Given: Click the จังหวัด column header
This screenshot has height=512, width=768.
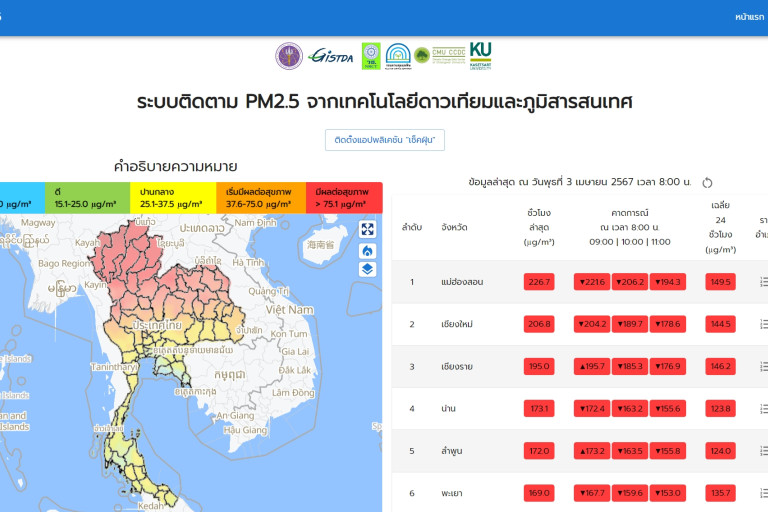Looking at the screenshot, I should pyautogui.click(x=454, y=227).
